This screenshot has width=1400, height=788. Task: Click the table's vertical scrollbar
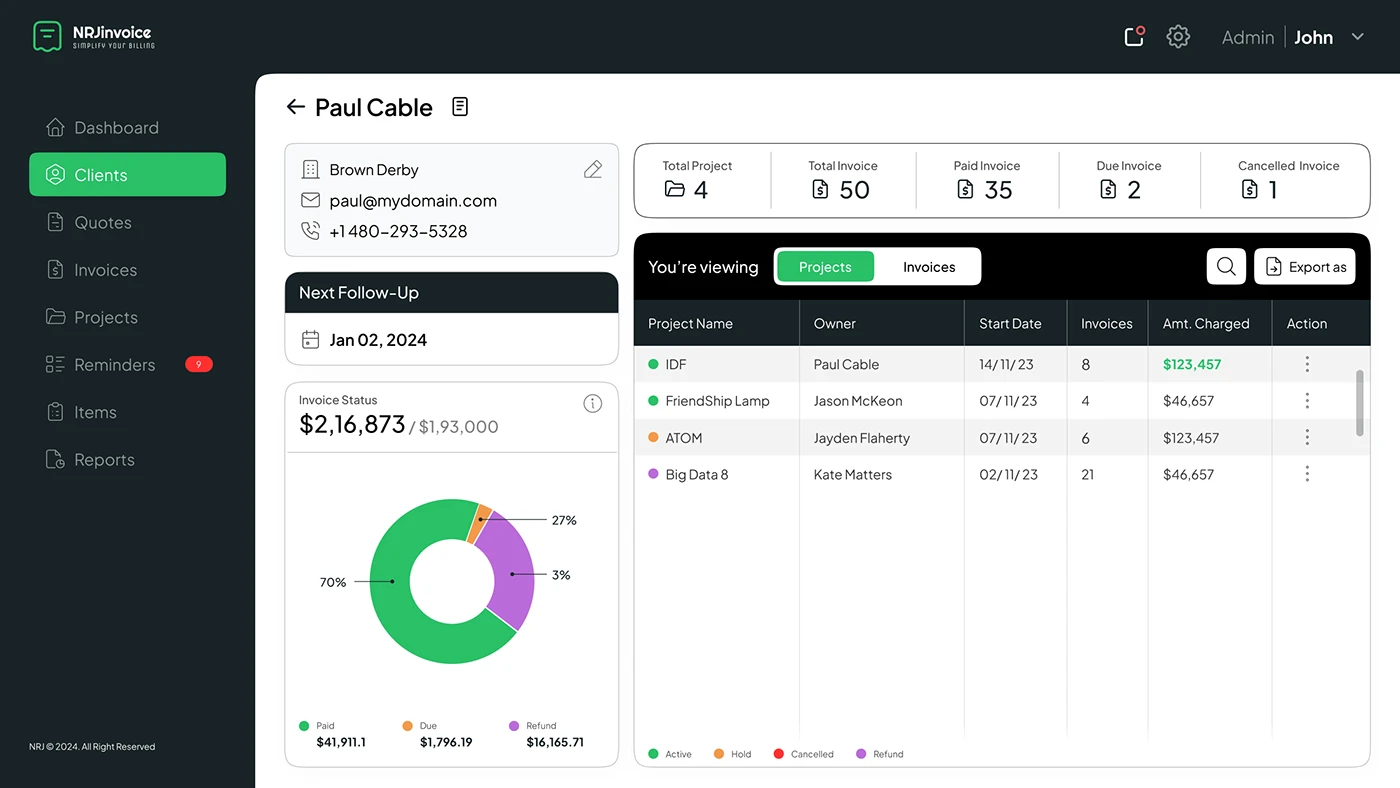pyautogui.click(x=1360, y=403)
